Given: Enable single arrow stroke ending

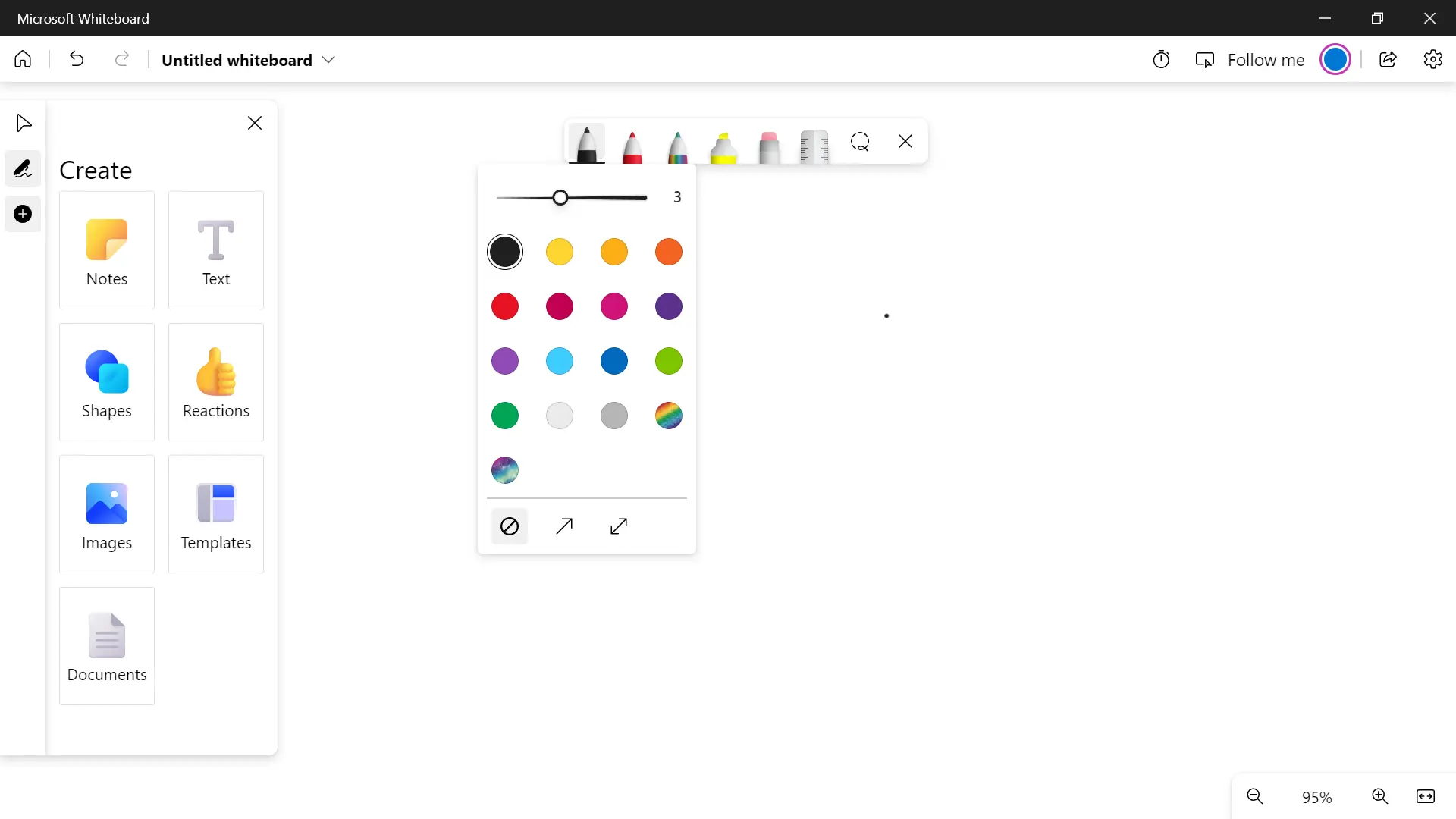Looking at the screenshot, I should [564, 526].
